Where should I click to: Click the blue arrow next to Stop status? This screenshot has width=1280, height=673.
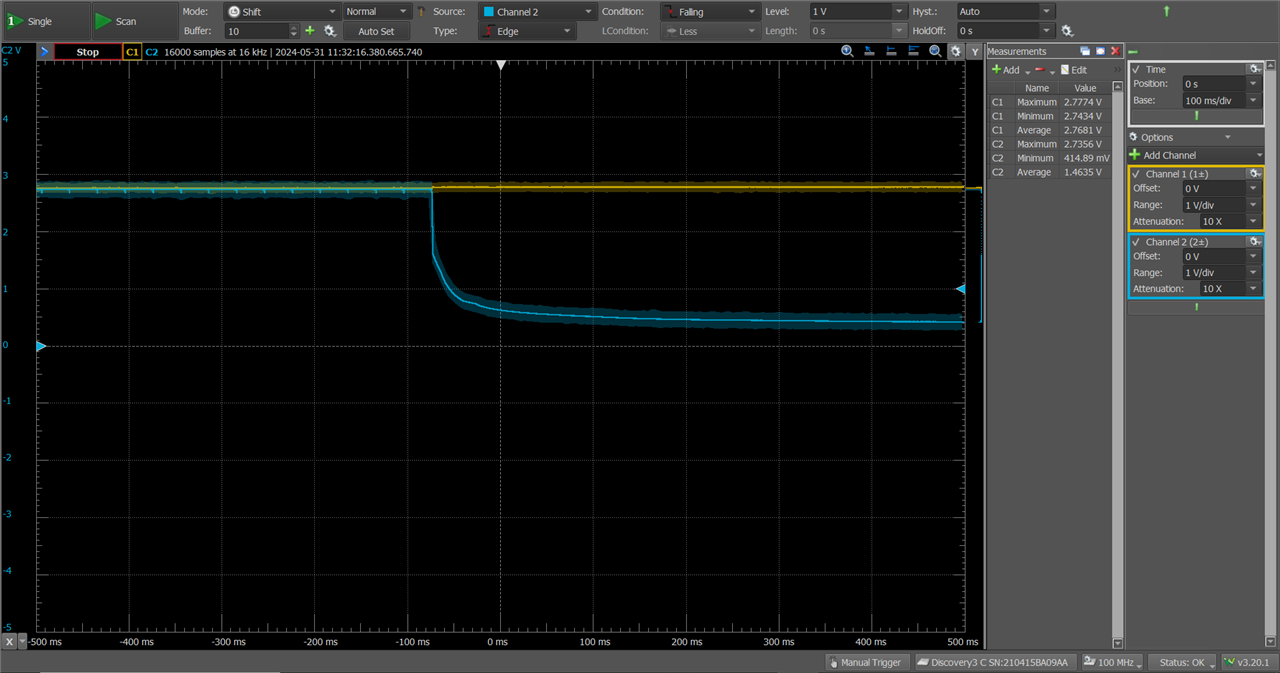45,51
